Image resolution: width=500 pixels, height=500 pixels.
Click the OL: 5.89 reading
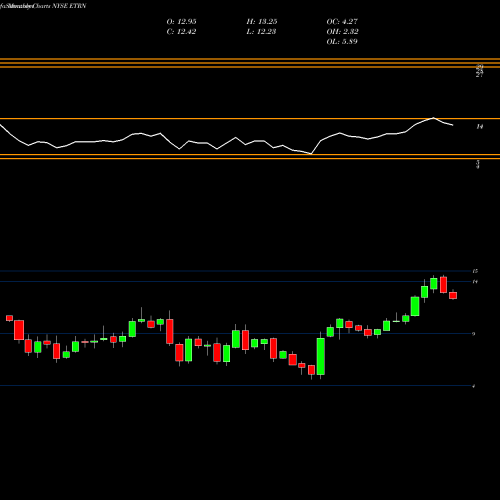pyautogui.click(x=342, y=42)
